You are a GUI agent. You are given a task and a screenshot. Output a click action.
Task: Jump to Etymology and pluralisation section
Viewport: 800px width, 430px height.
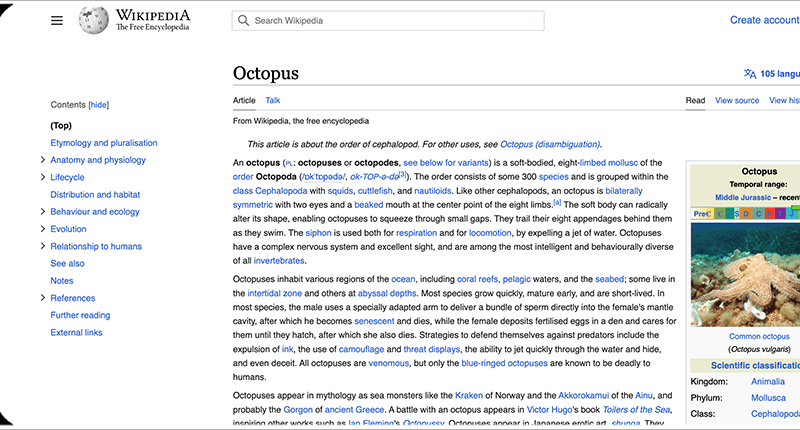click(104, 143)
